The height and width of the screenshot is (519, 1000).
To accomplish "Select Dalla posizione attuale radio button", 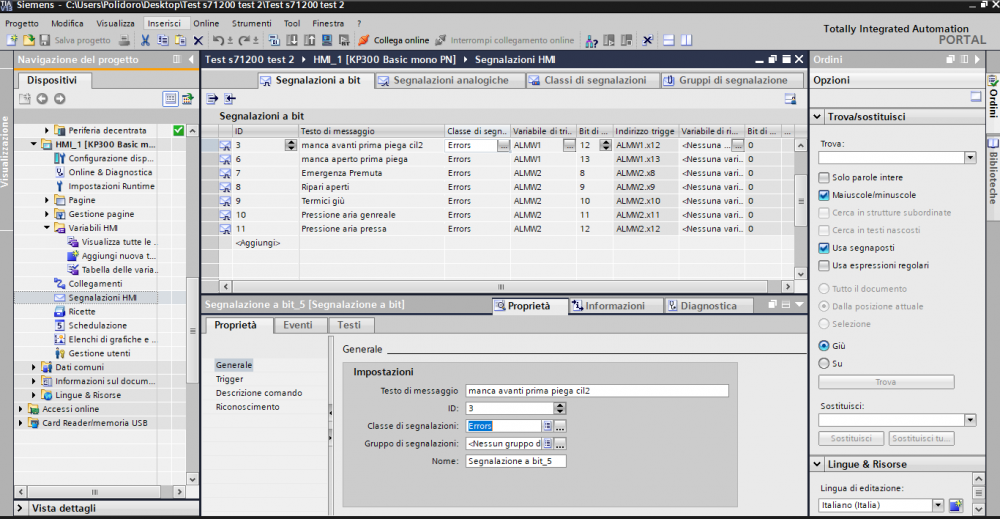I will pyautogui.click(x=824, y=306).
